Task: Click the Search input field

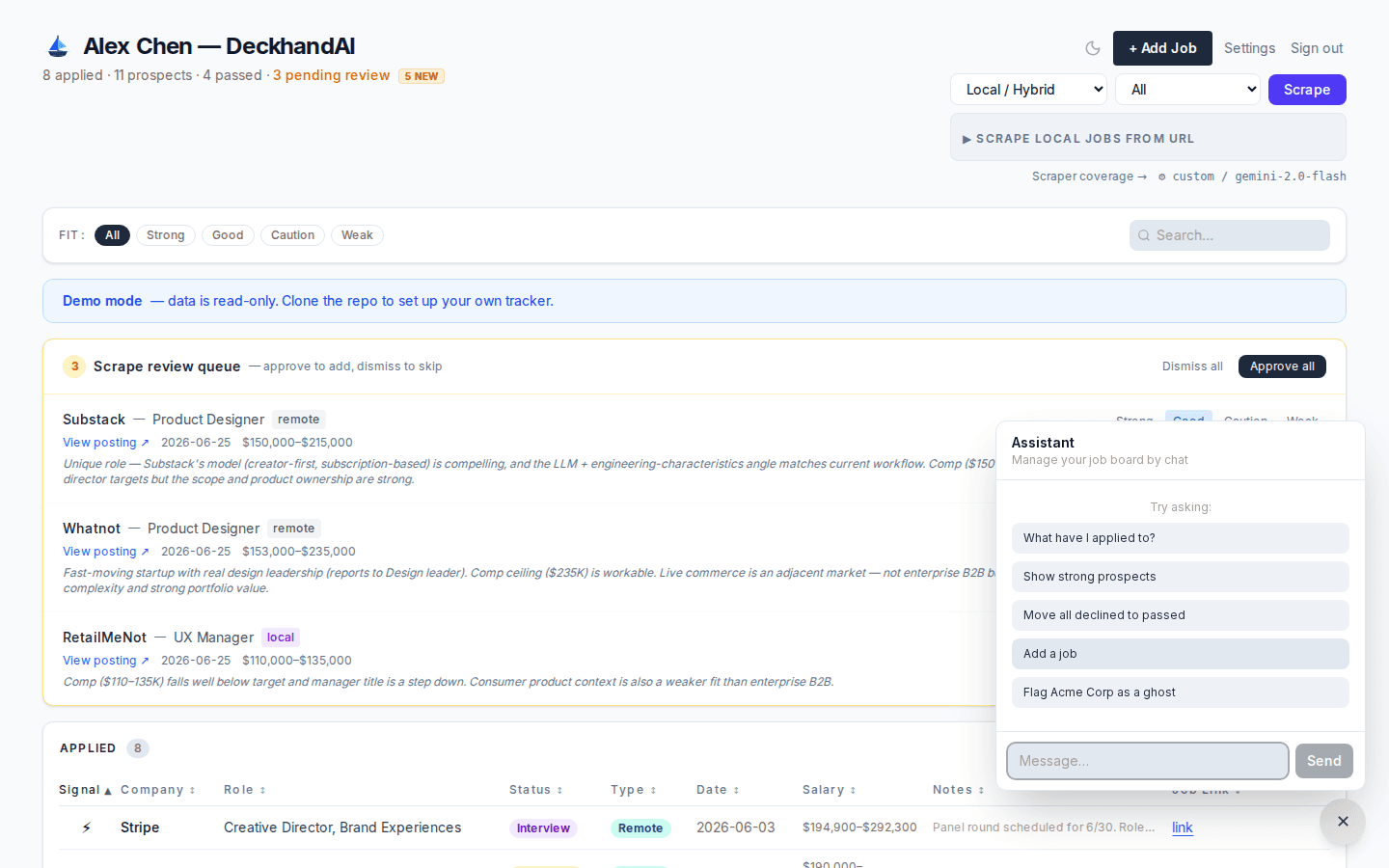Action: point(1230,235)
